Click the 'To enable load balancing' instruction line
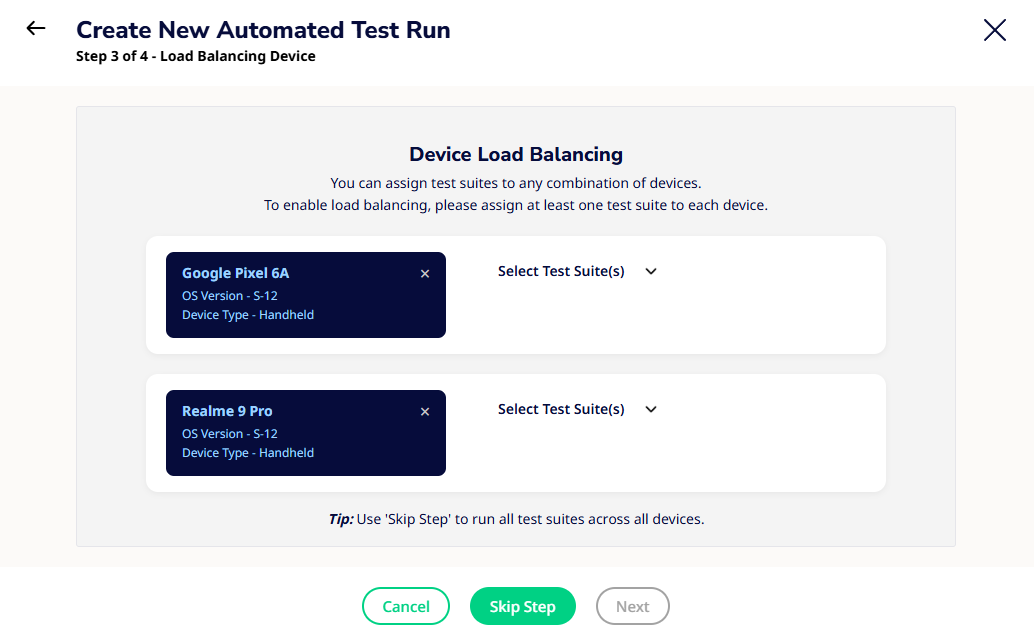Image resolution: width=1034 pixels, height=635 pixels. coord(516,205)
